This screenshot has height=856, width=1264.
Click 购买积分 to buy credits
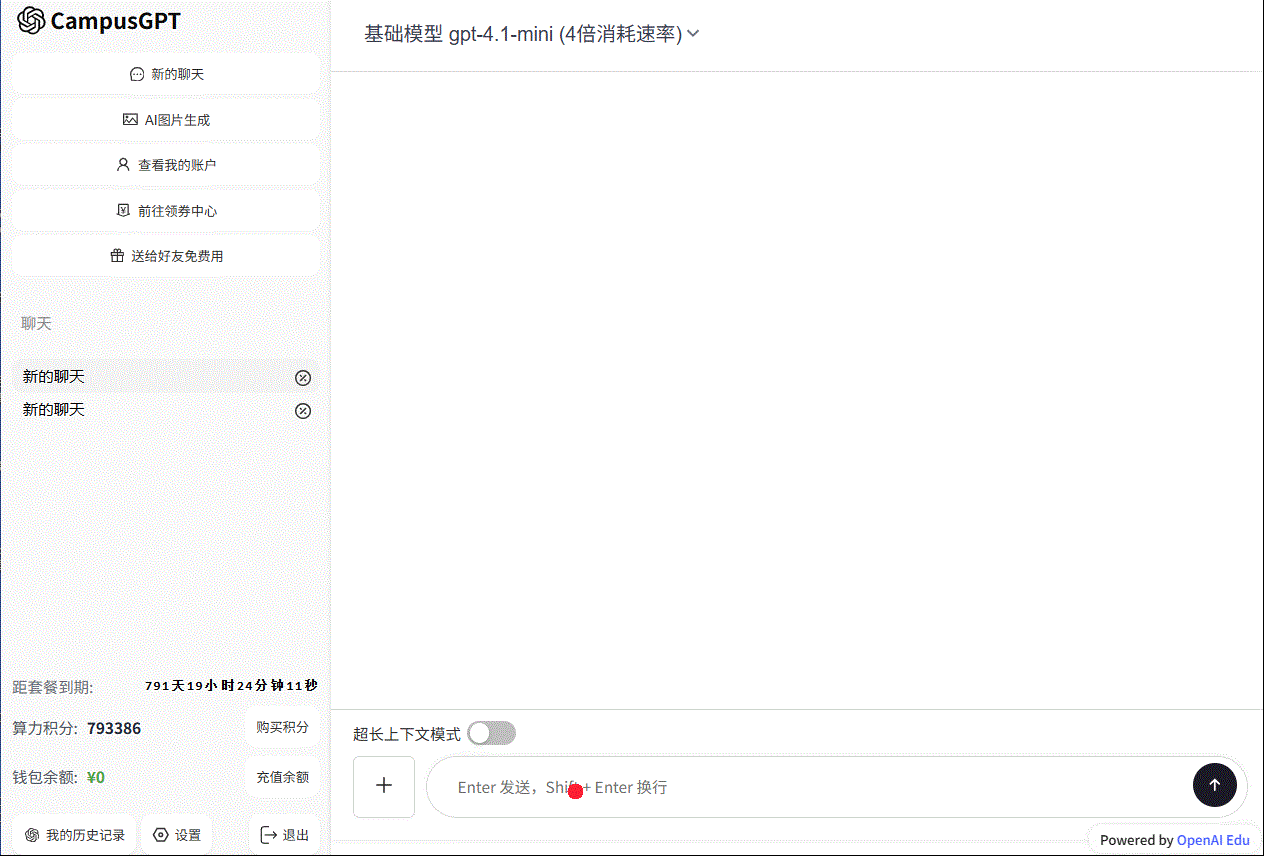[x=282, y=728]
